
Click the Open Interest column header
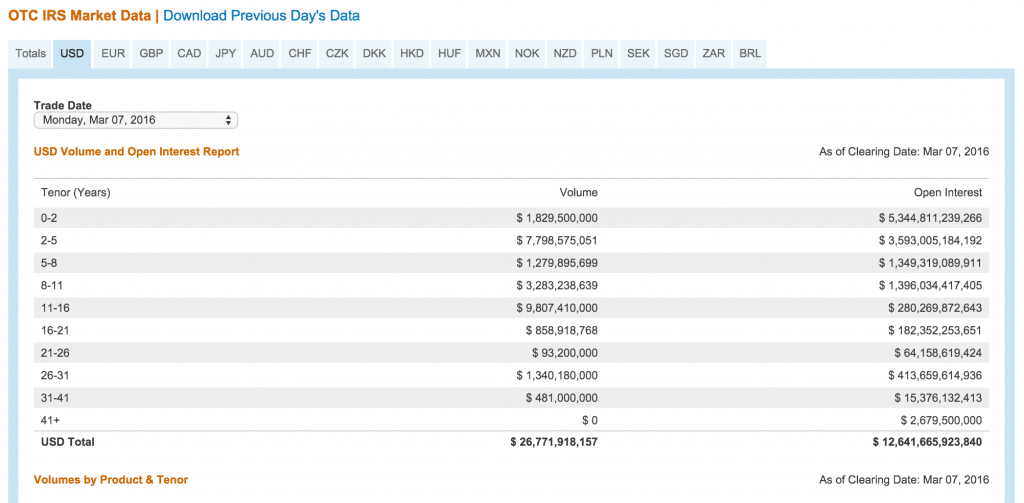pos(947,192)
